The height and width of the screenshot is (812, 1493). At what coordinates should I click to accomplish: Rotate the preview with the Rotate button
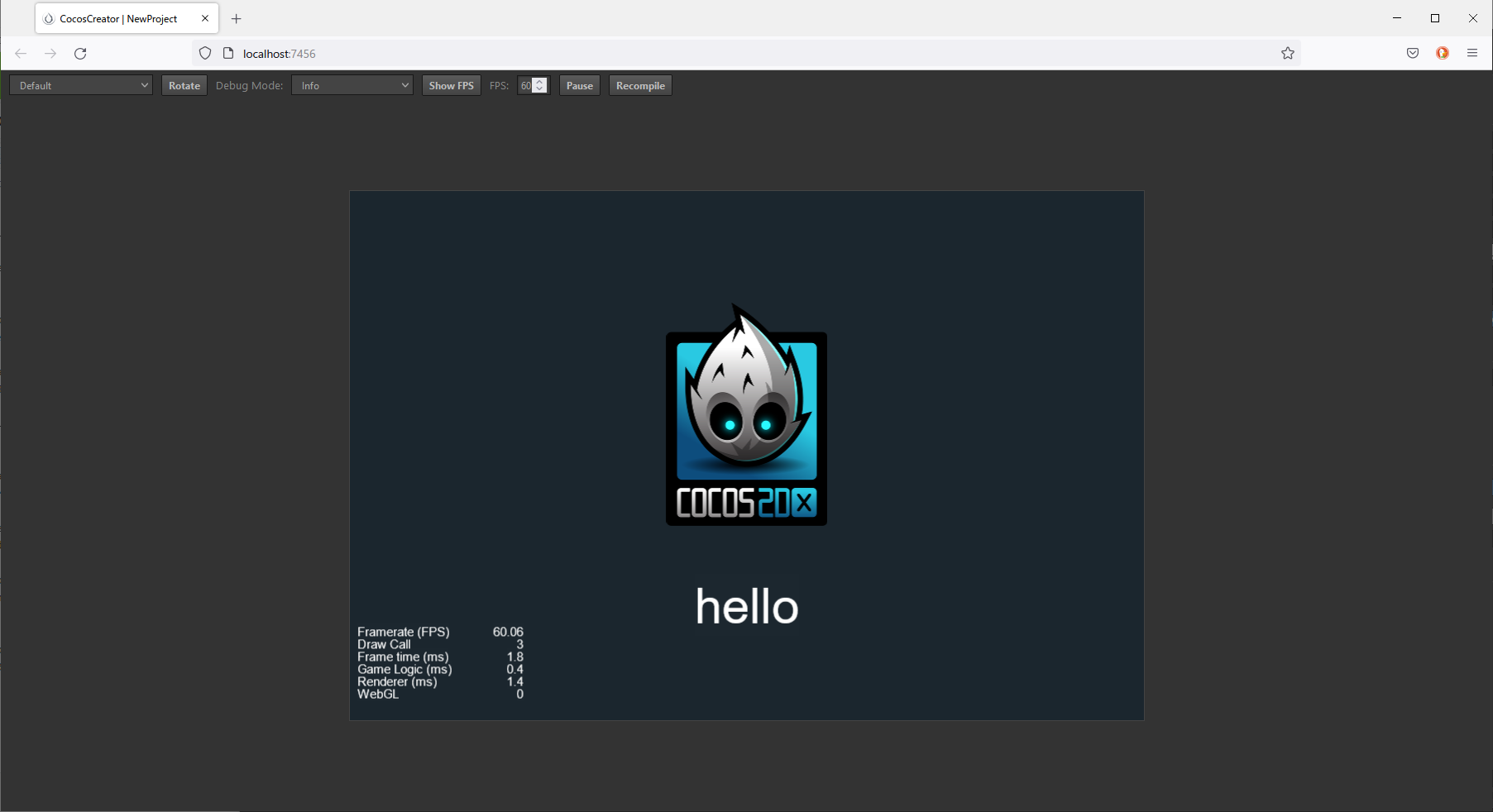tap(184, 86)
